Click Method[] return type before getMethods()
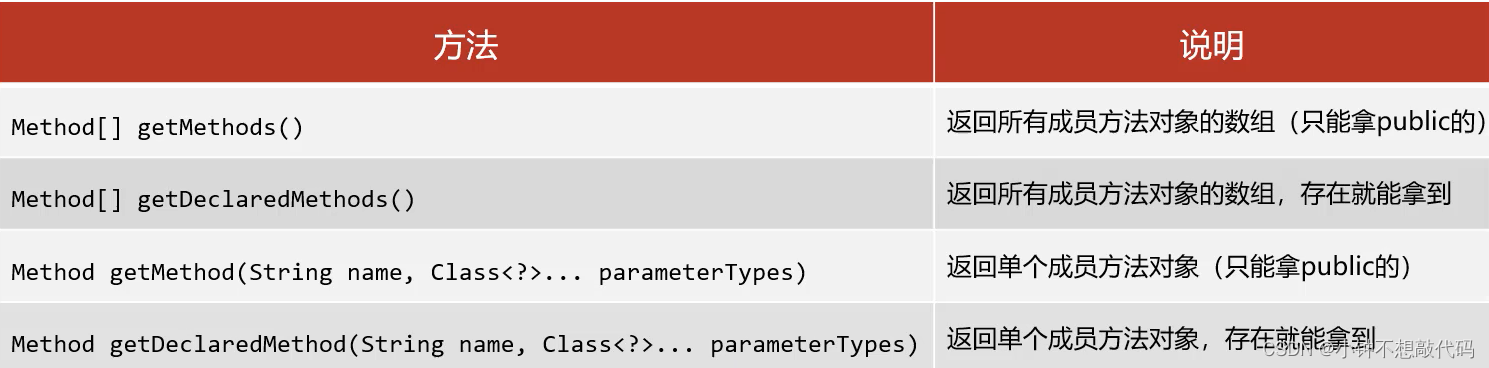 [x=66, y=128]
